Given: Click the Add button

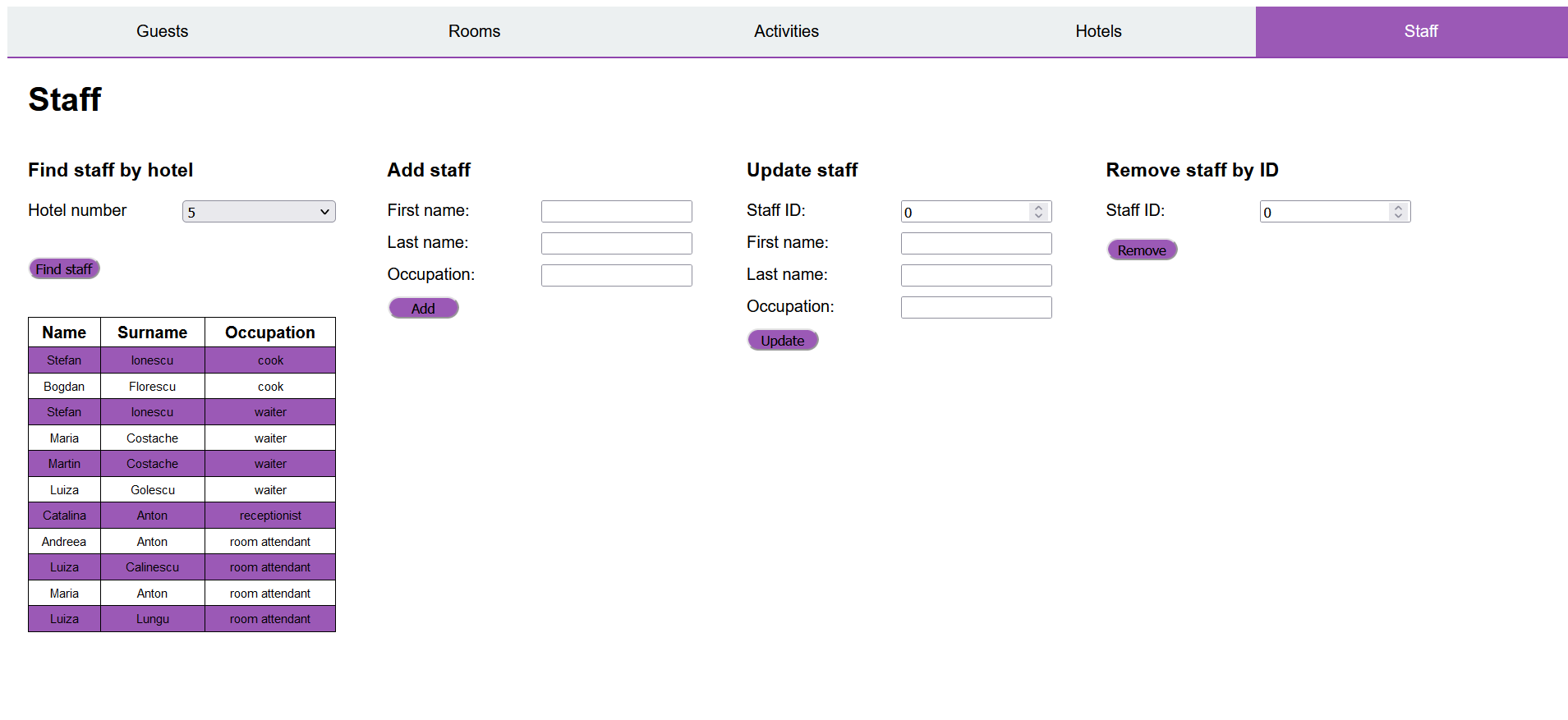Looking at the screenshot, I should coord(423,308).
